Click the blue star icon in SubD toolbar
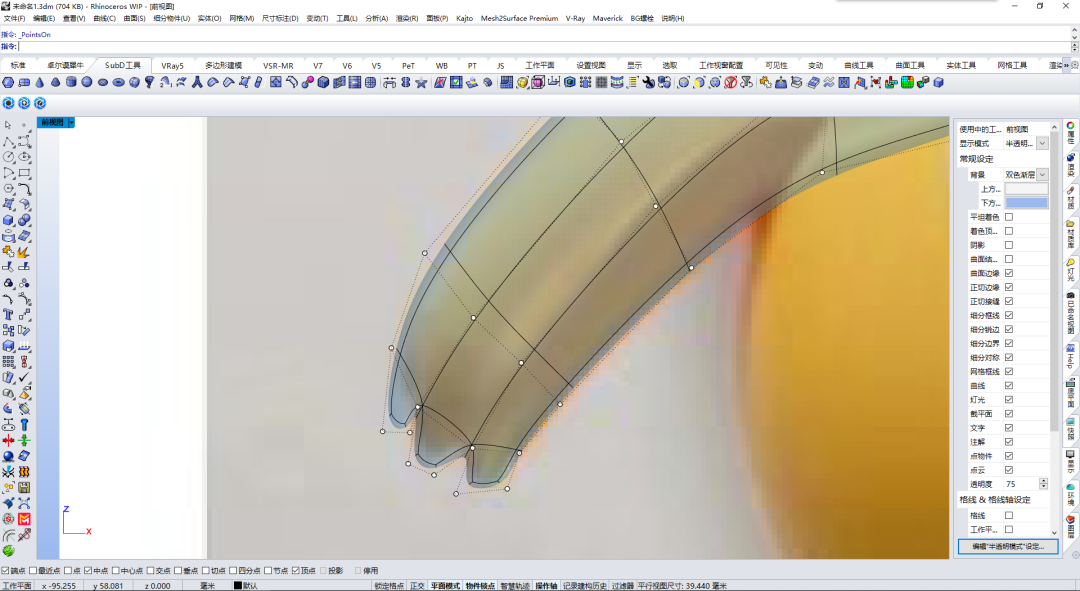Viewport: 1080px width, 591px height. [x=421, y=83]
